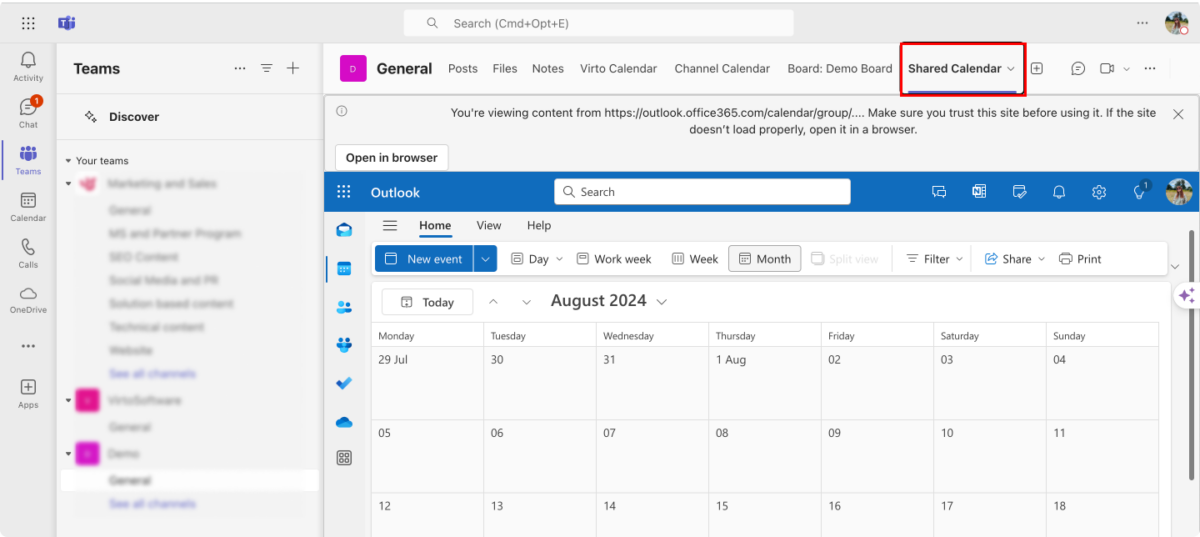Open the Calls phone icon

click(x=28, y=253)
